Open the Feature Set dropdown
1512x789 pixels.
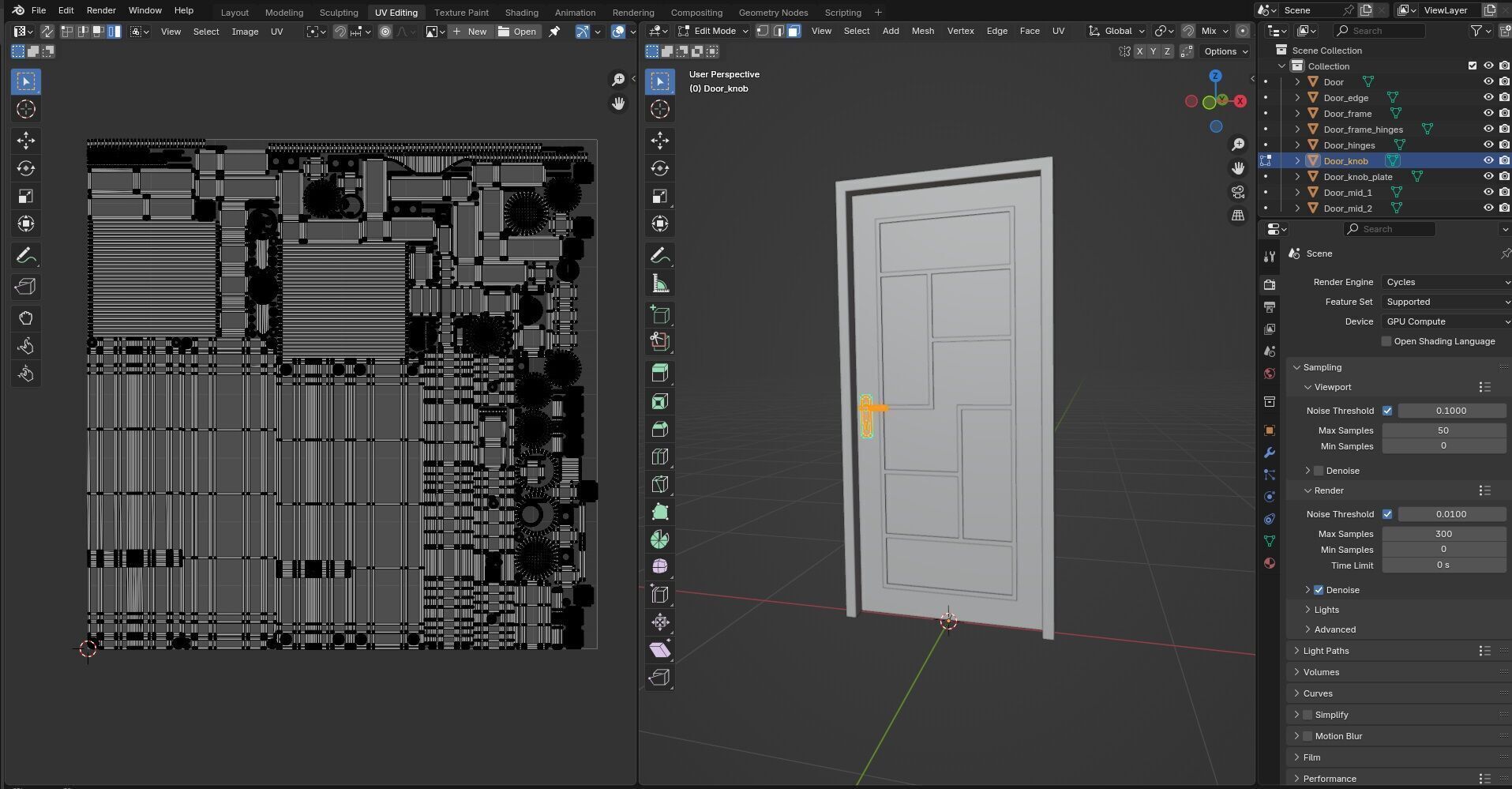(1446, 302)
